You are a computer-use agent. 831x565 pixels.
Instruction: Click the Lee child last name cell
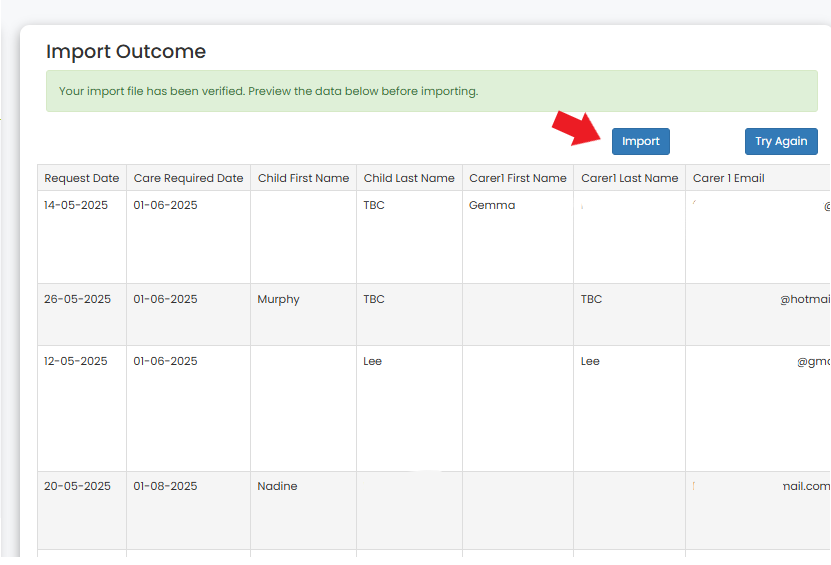click(372, 361)
